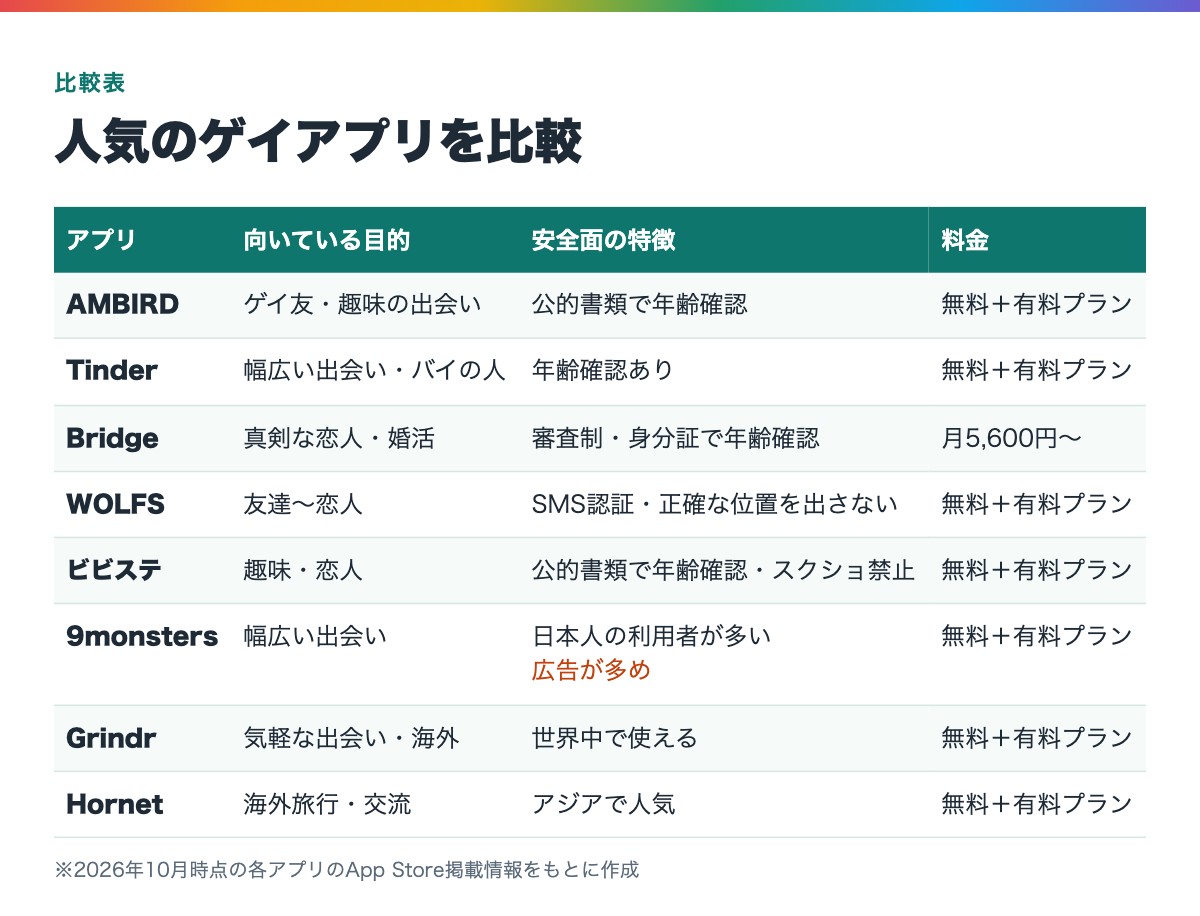Click the heading 人気のゲイアプリを比較

coord(318,142)
